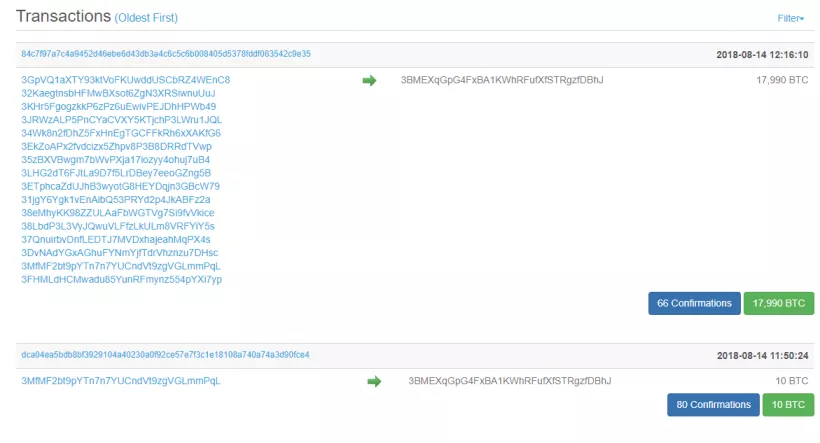Open input address starting with 3EkZoAPx
Image resolution: width=820 pixels, height=443 pixels.
click(x=116, y=146)
